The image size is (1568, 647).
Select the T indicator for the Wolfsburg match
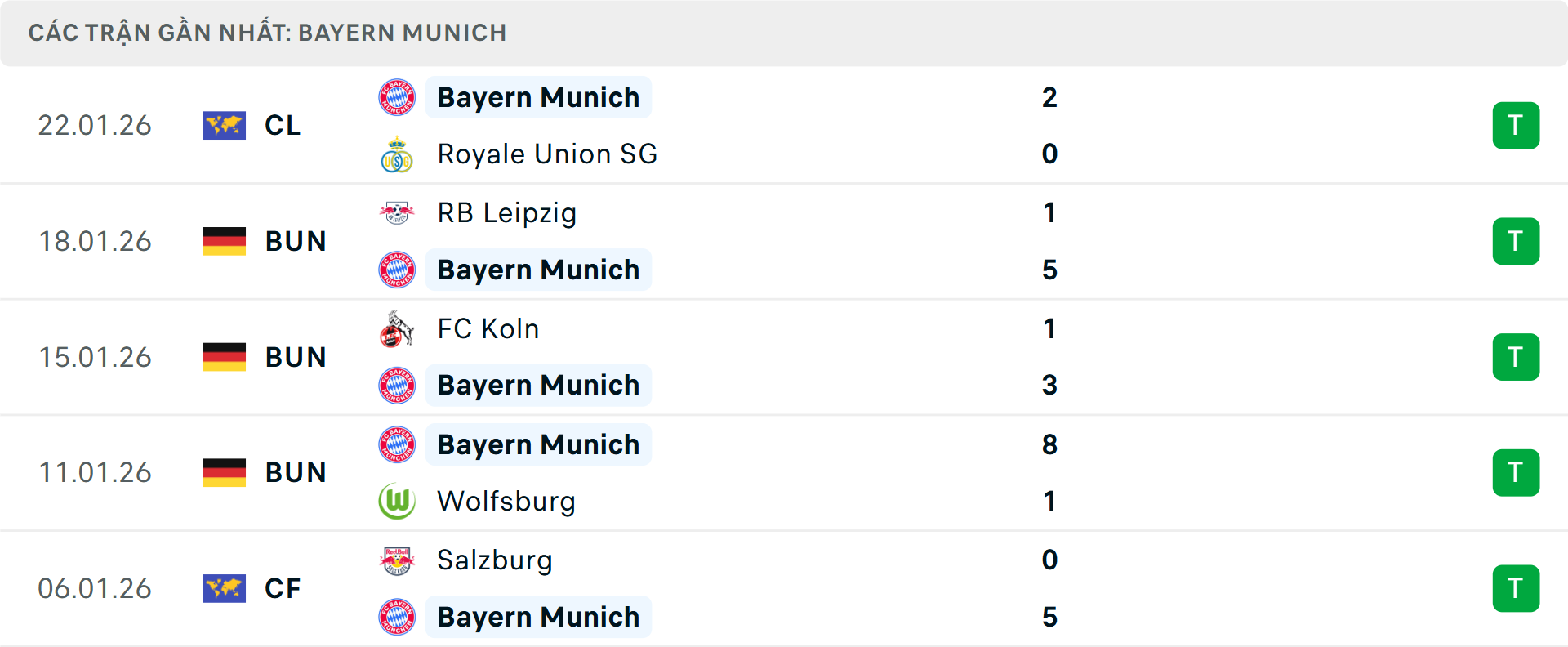click(1517, 472)
